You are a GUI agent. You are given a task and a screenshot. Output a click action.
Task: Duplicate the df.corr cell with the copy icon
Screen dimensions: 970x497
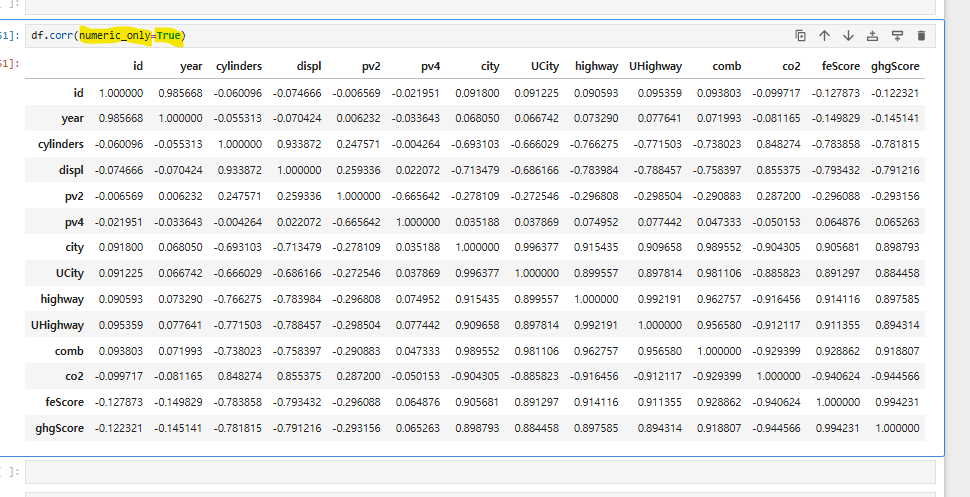pos(800,36)
